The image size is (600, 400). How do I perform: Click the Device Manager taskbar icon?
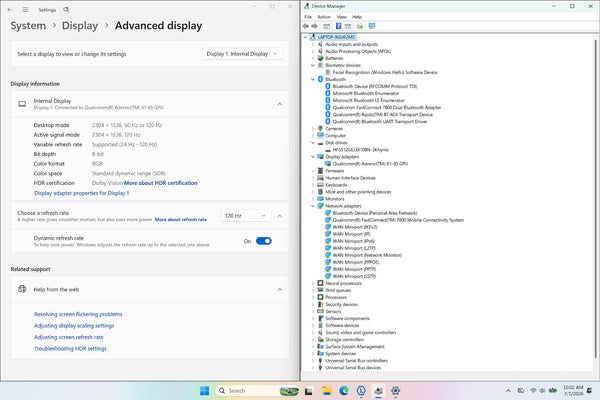coord(378,390)
